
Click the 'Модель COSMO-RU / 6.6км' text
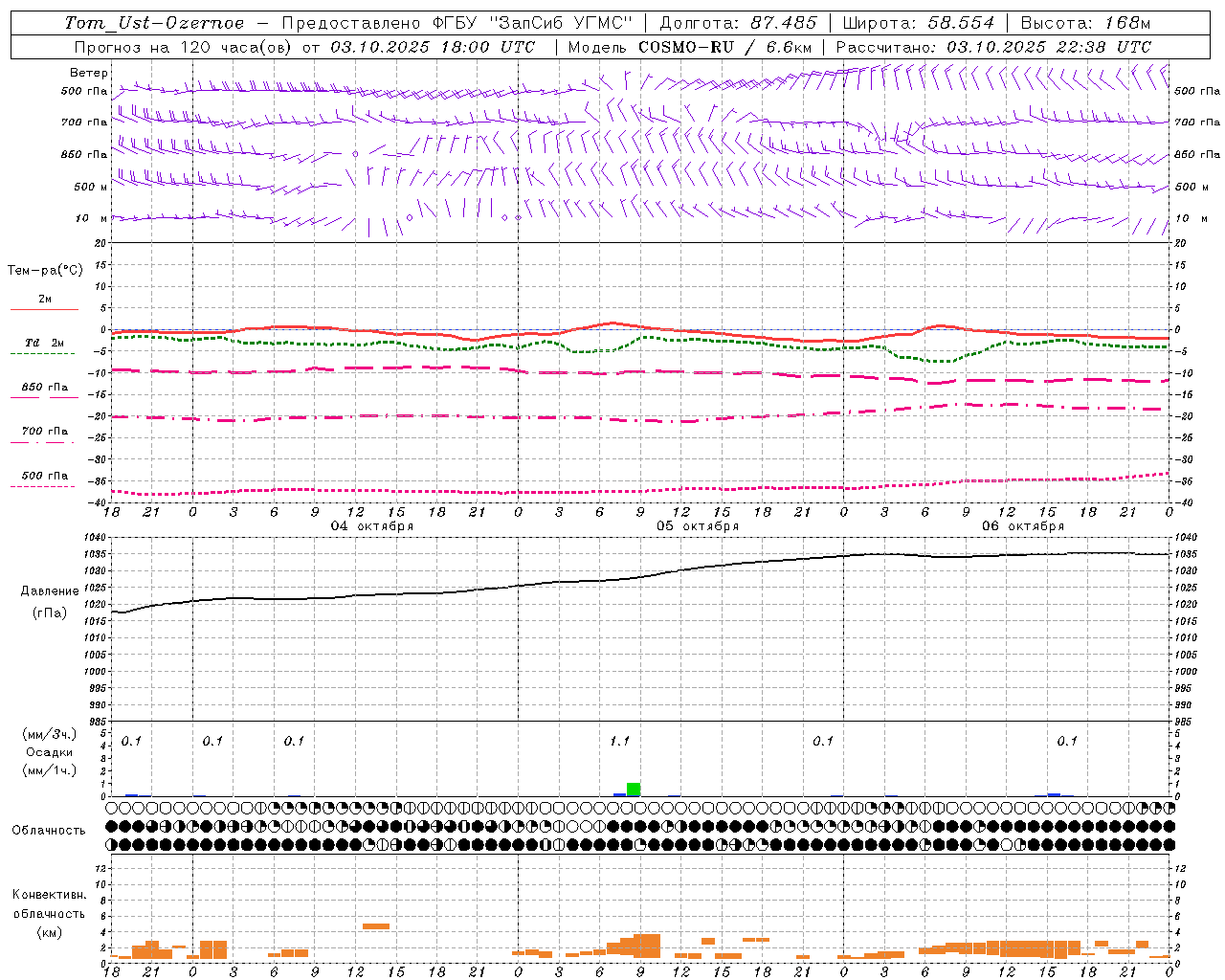click(689, 47)
